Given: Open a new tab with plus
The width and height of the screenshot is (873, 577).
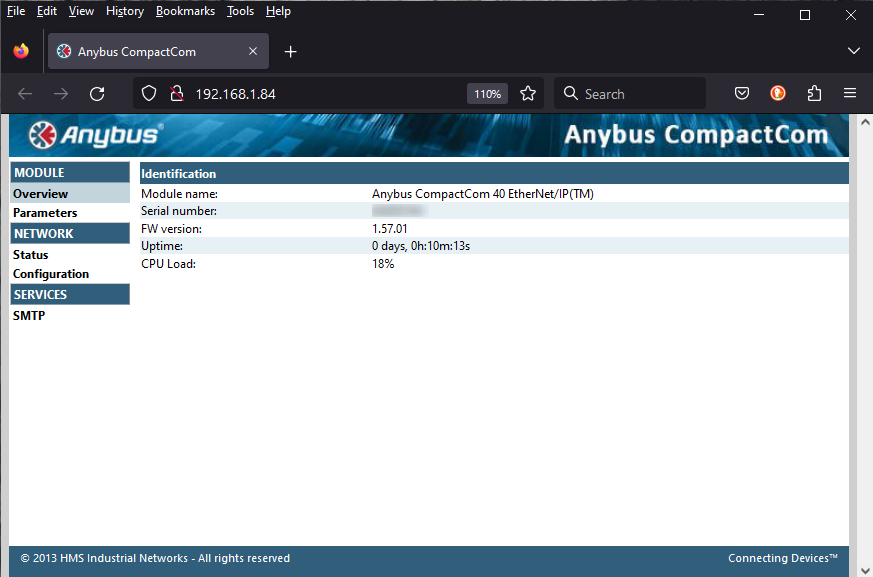Looking at the screenshot, I should point(290,52).
